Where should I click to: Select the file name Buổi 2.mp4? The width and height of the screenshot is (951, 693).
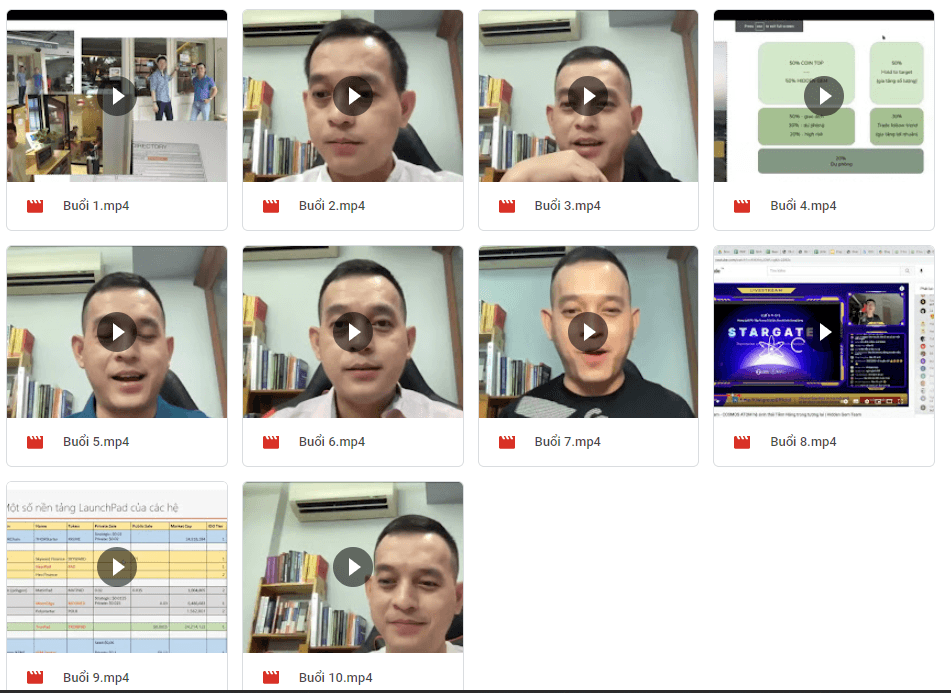(332, 206)
